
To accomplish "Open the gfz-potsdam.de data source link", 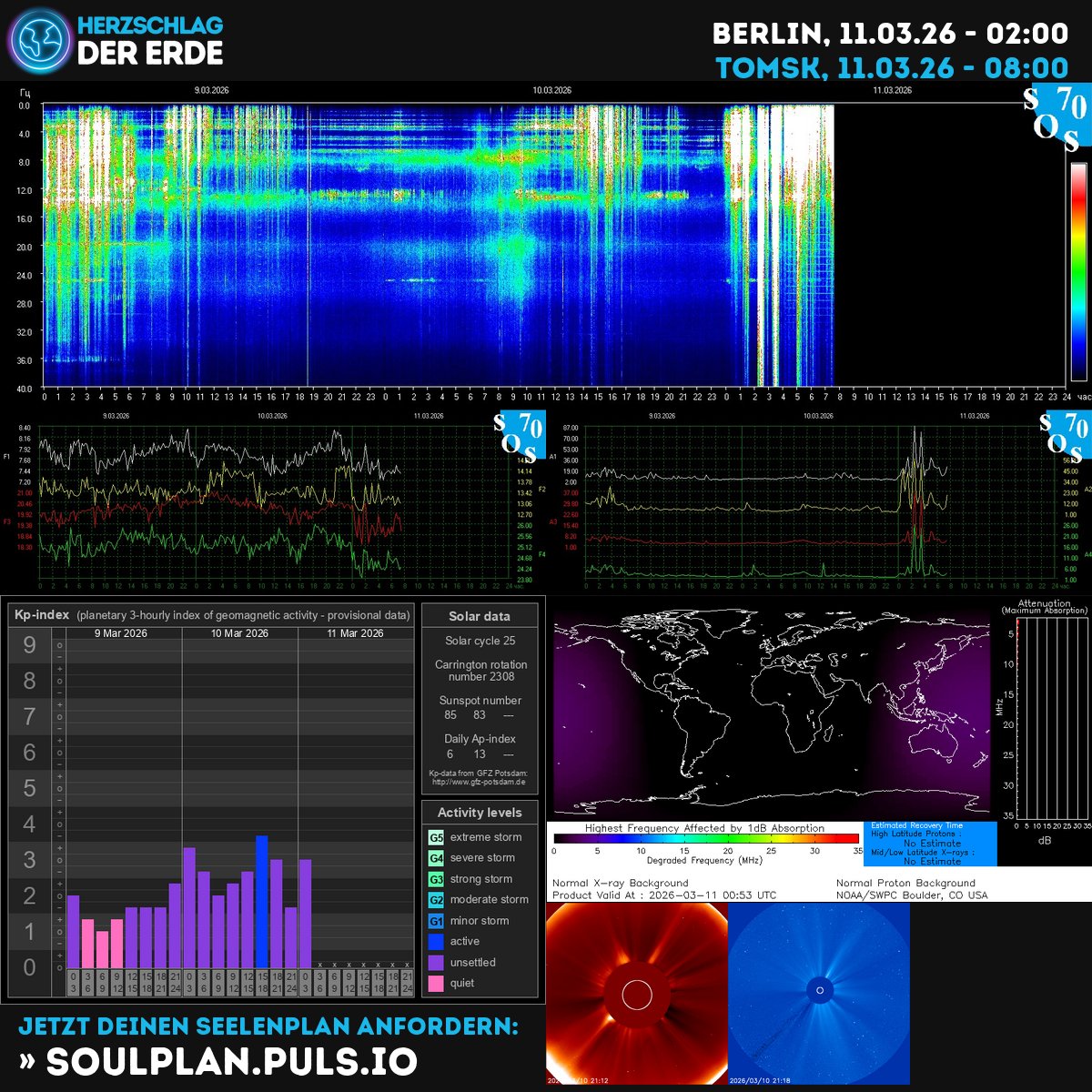I will click(479, 782).
